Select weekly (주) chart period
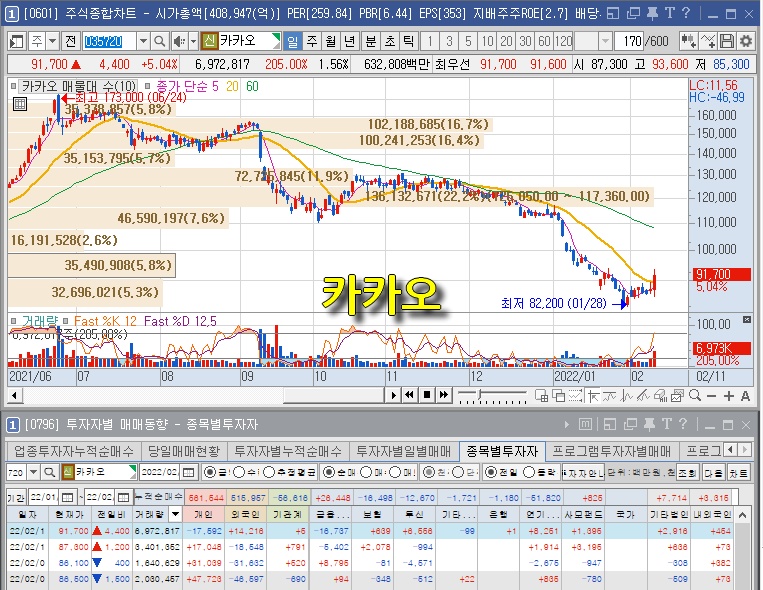Screen dimensions: 763x590 (x=312, y=41)
